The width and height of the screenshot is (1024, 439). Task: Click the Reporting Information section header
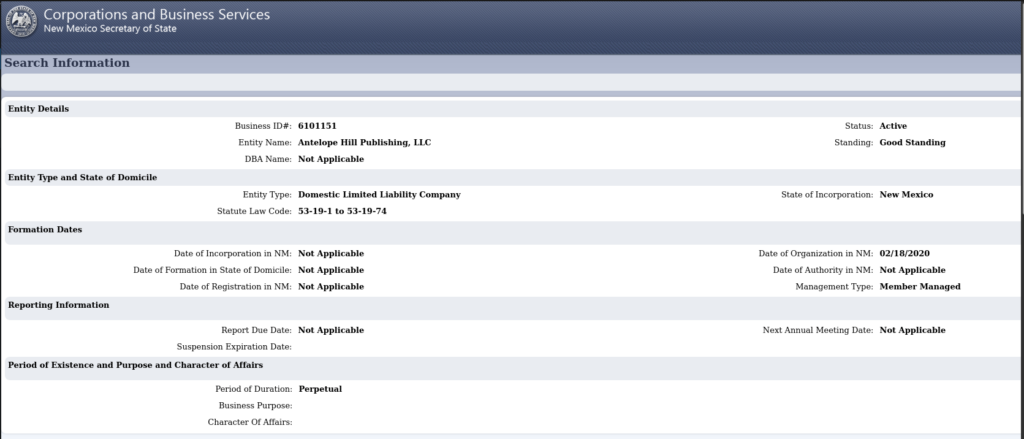coord(59,305)
